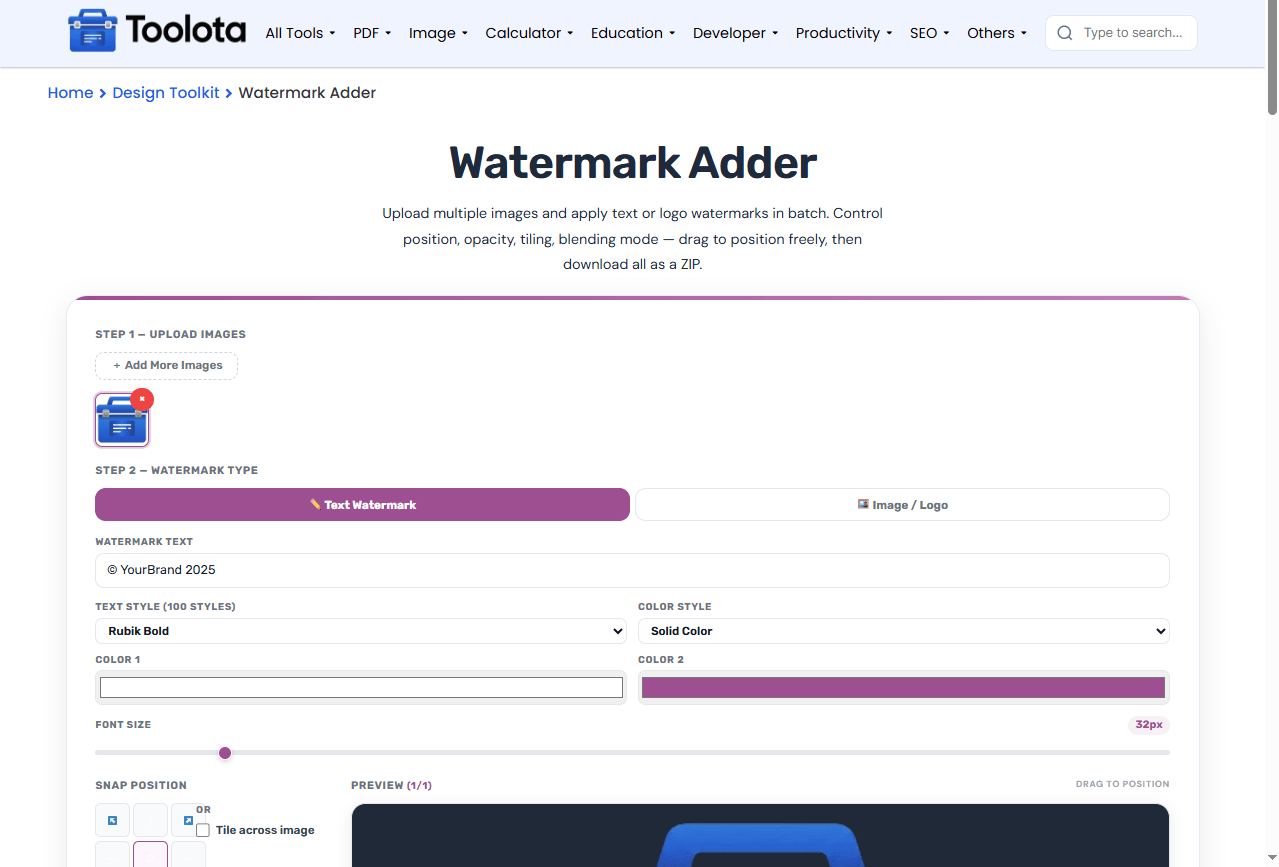Open the Calculator menu
This screenshot has height=867, width=1279.
point(529,33)
